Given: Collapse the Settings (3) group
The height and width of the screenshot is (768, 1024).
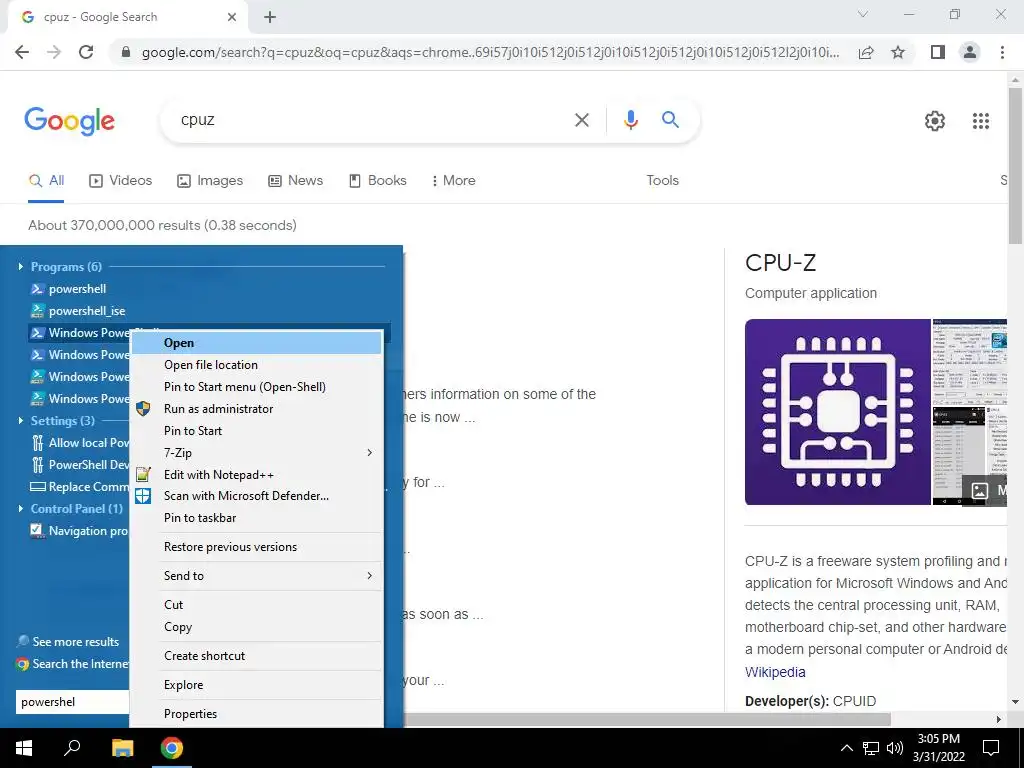Looking at the screenshot, I should [x=21, y=421].
